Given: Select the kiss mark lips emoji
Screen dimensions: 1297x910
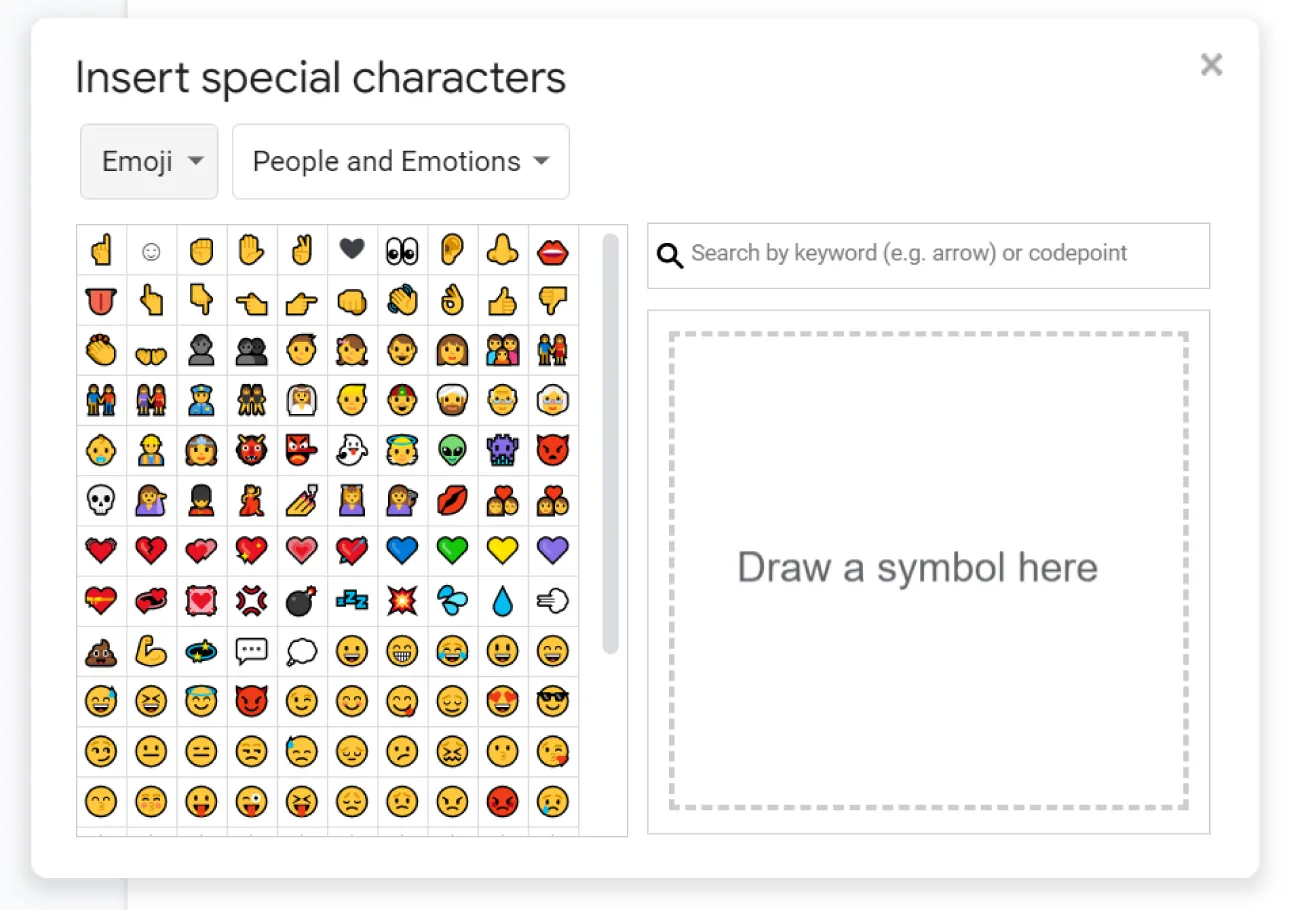Looking at the screenshot, I should 451,500.
